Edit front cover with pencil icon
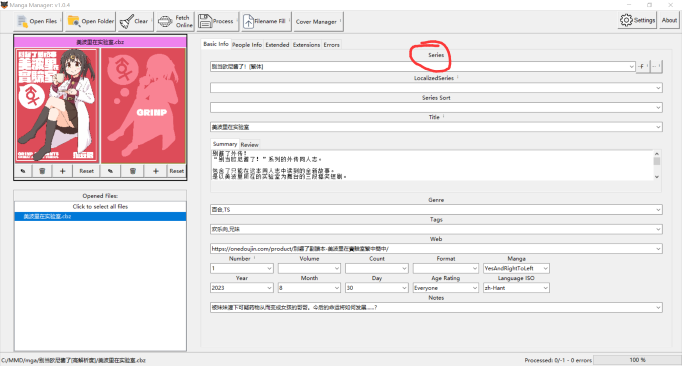This screenshot has height=366, width=682. pyautogui.click(x=23, y=171)
